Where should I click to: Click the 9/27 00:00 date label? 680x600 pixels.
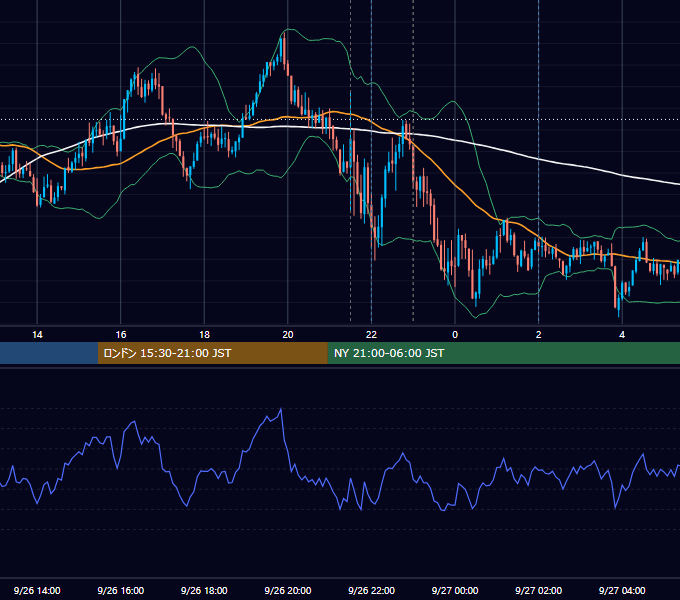coord(455,590)
